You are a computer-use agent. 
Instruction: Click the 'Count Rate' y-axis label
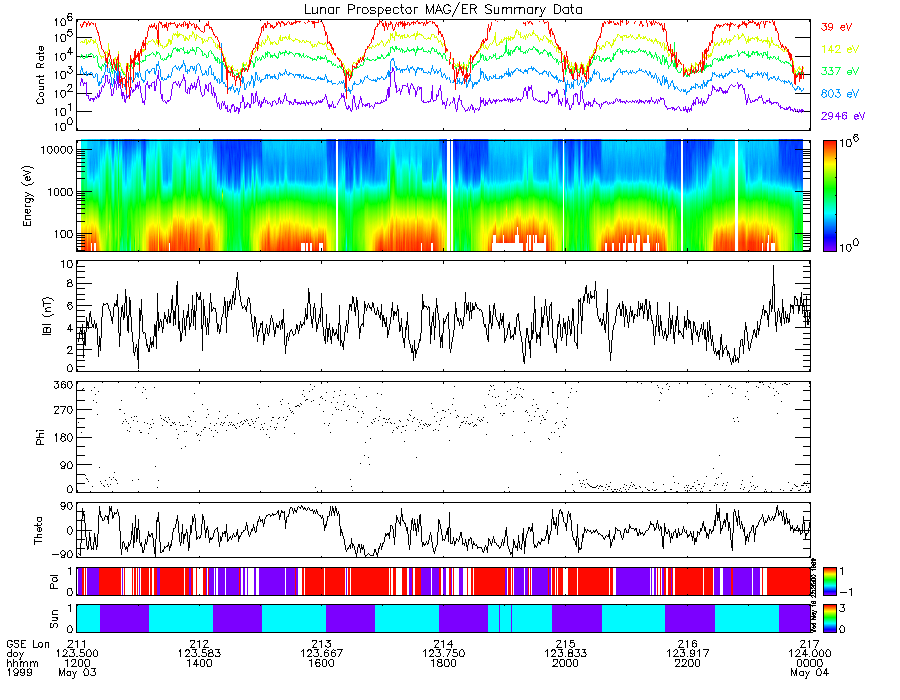40,75
